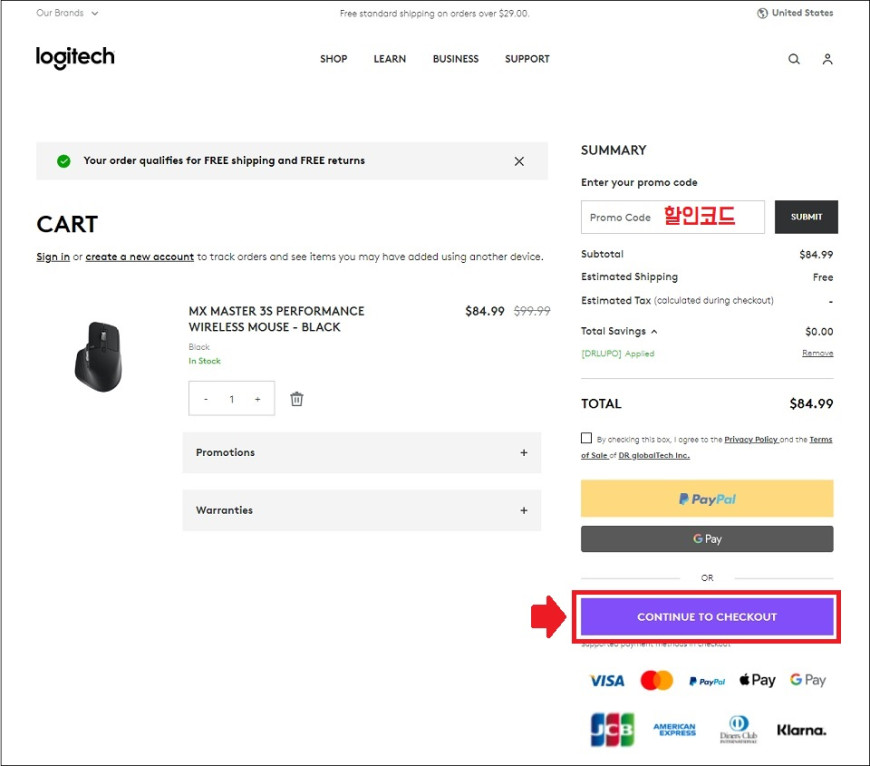Click the globe icon beside United States
Screen dimensions: 870x766
click(x=762, y=13)
